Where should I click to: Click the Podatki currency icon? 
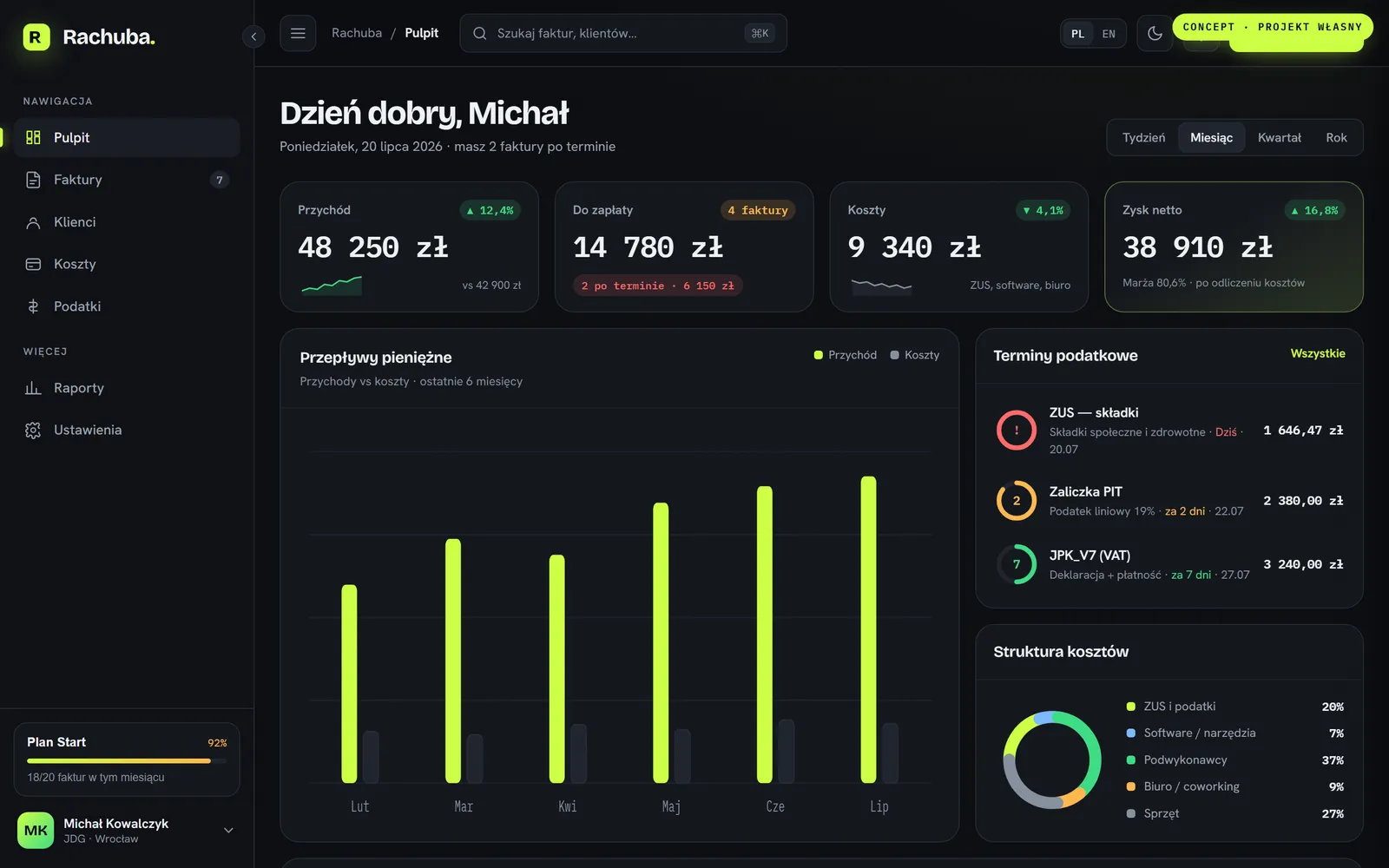[33, 306]
